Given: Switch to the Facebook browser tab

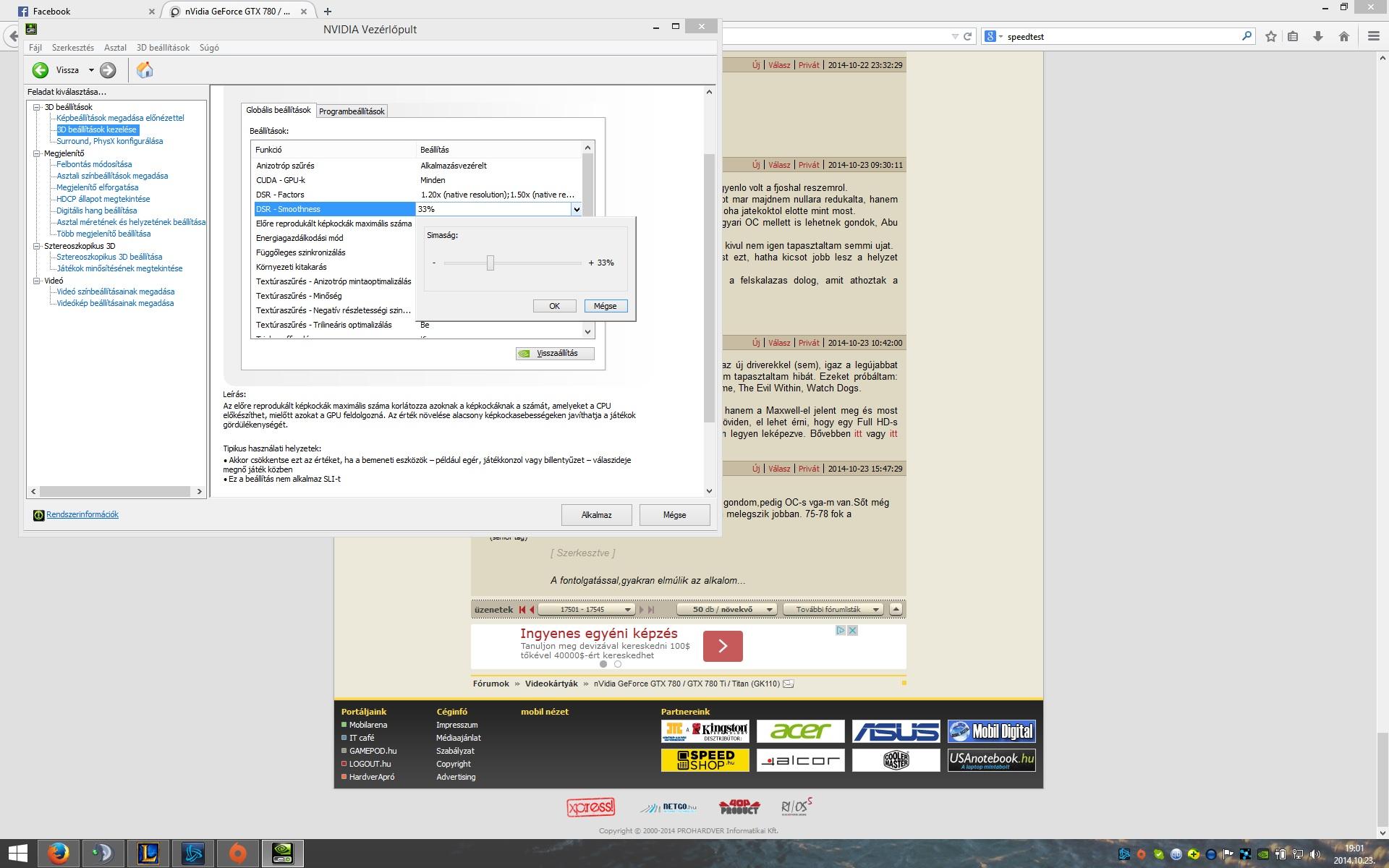Looking at the screenshot, I should point(87,12).
